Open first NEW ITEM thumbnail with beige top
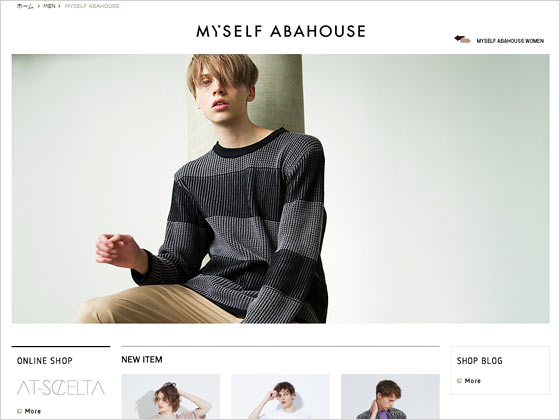 click(x=171, y=396)
